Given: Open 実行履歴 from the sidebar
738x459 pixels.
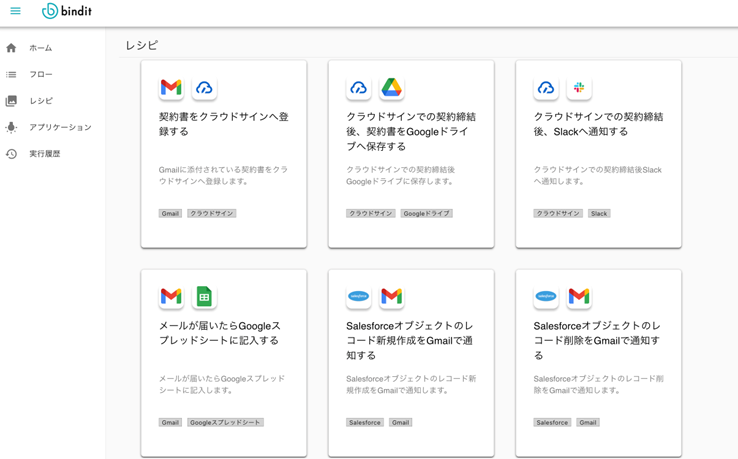Looking at the screenshot, I should 45,154.
